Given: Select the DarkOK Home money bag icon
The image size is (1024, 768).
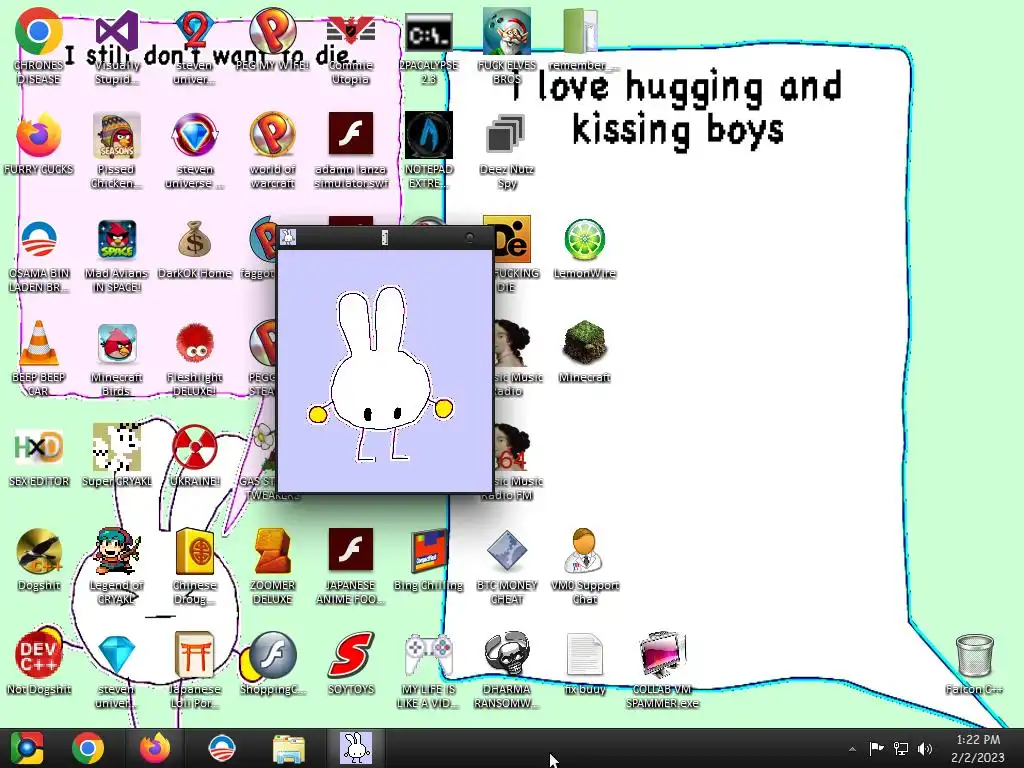Looking at the screenshot, I should [195, 240].
